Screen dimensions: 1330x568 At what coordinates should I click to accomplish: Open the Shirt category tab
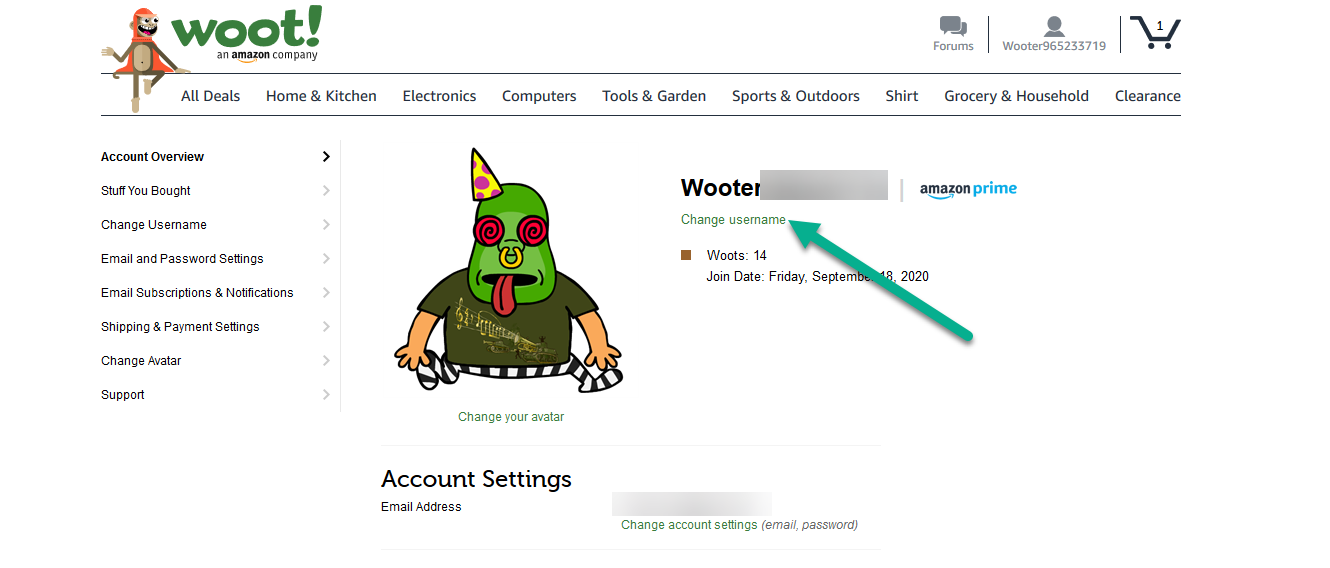point(902,96)
